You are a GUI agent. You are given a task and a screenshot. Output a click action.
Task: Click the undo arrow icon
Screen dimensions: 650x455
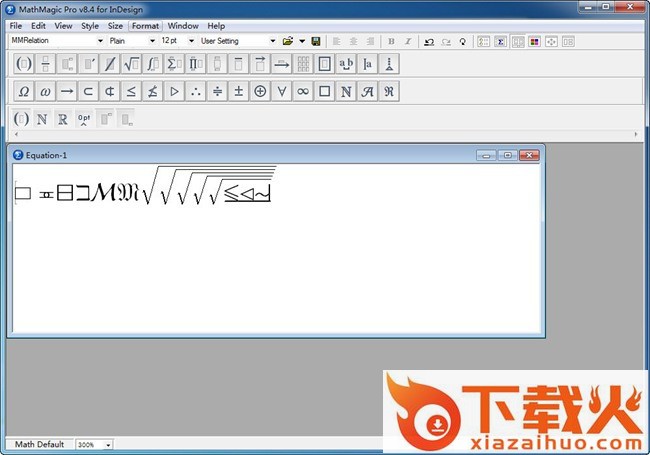[429, 41]
